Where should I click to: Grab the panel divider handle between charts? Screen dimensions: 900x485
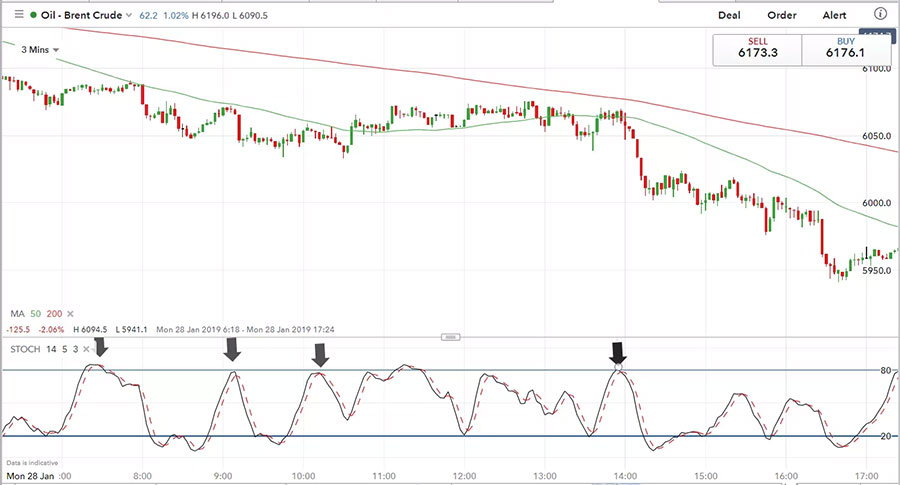pyautogui.click(x=451, y=337)
